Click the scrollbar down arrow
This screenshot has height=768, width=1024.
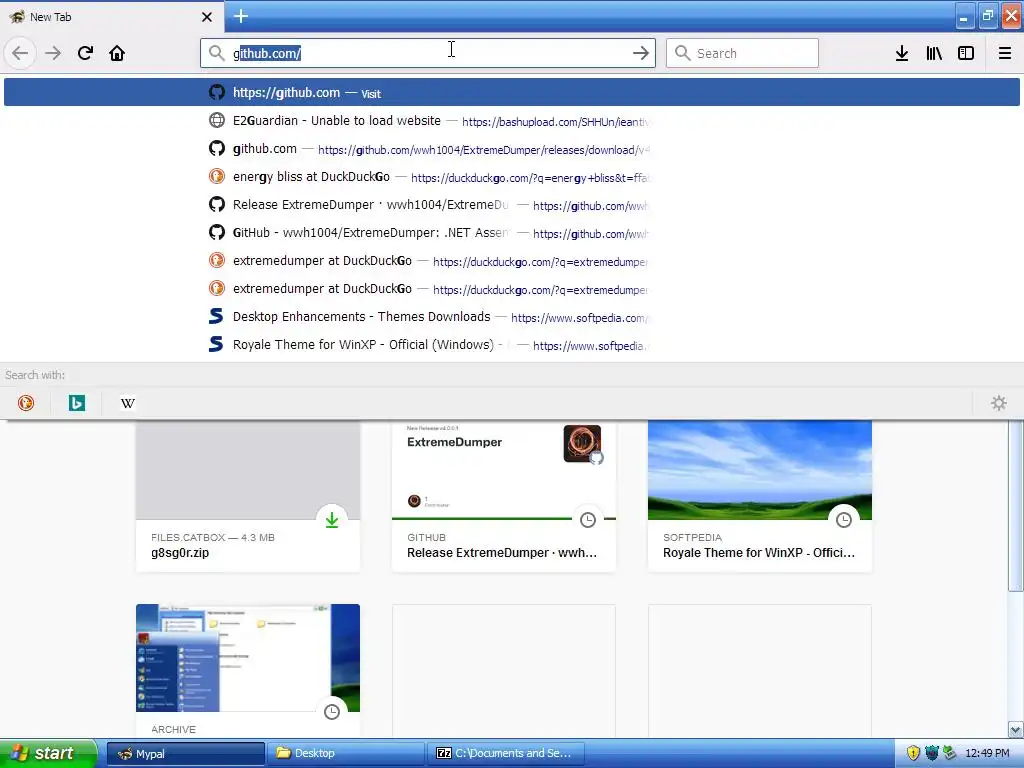click(x=1016, y=729)
